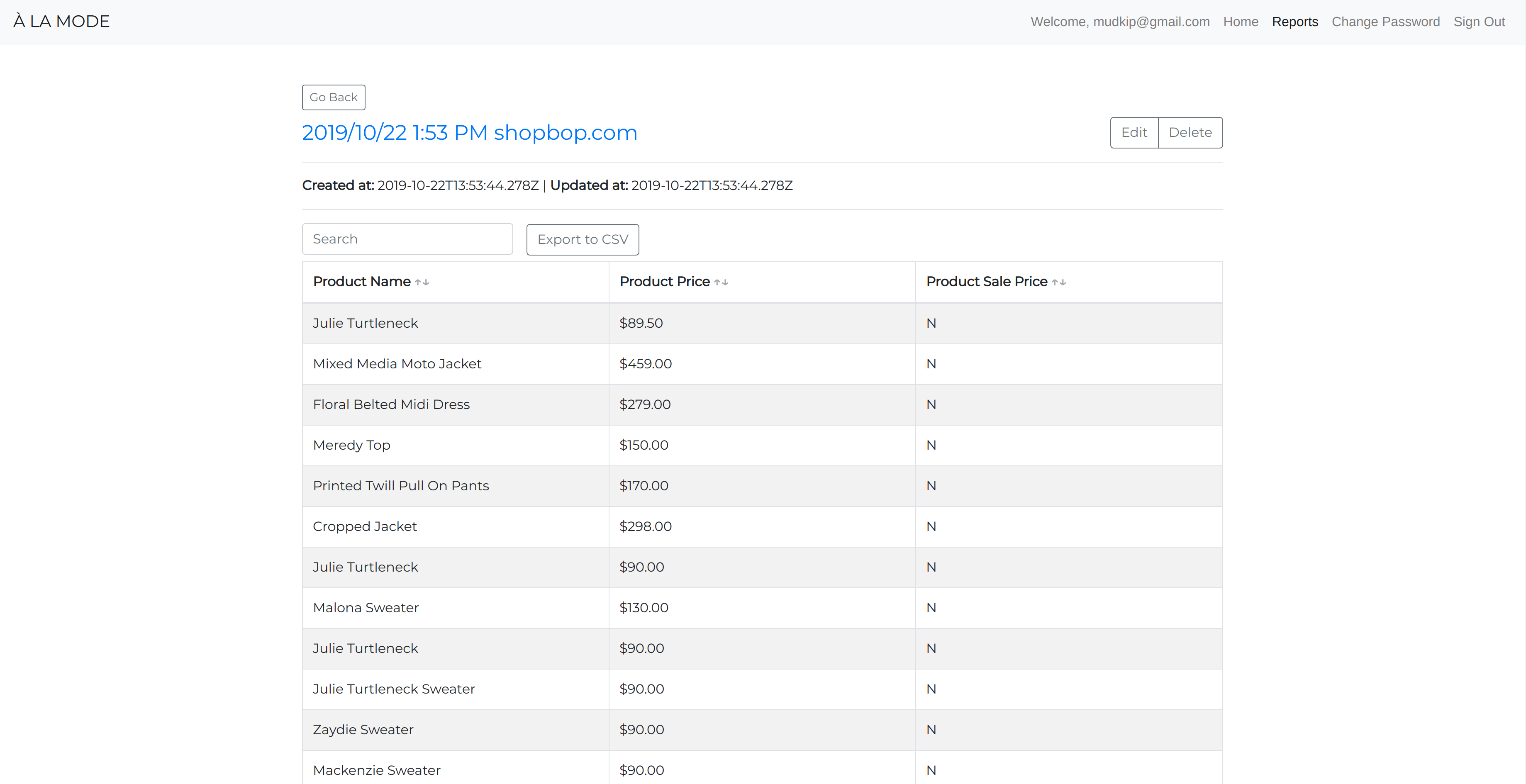Click Product Name column header
Screen dimensions: 1526x784
[456, 282]
